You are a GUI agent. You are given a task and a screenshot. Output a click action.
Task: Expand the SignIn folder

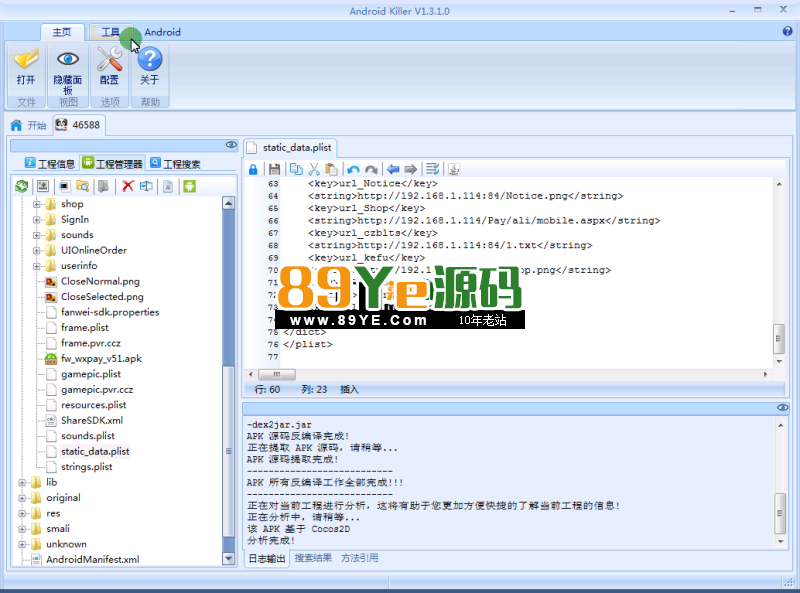pyautogui.click(x=37, y=220)
